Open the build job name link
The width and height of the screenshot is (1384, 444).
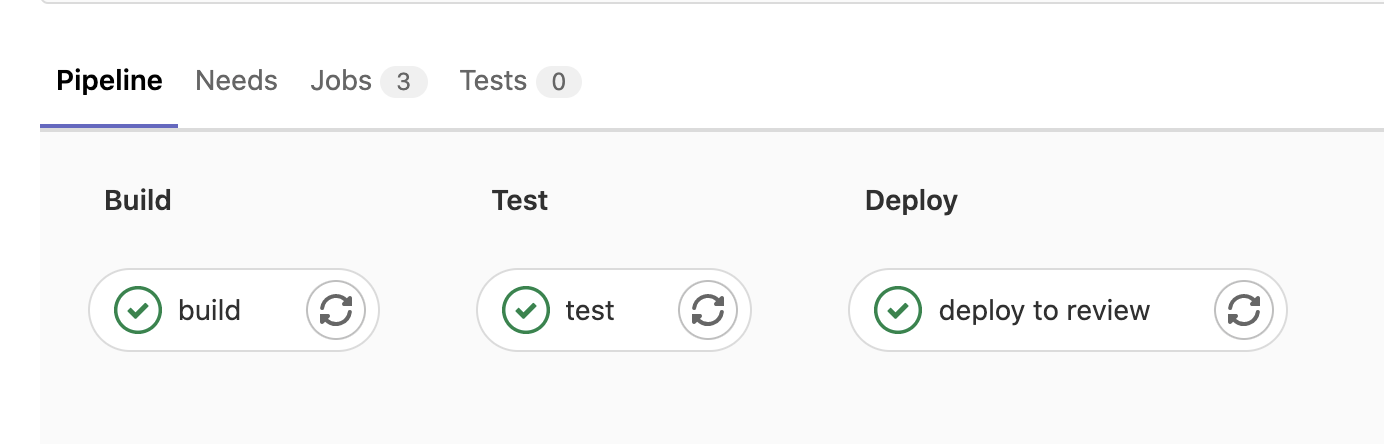(210, 310)
